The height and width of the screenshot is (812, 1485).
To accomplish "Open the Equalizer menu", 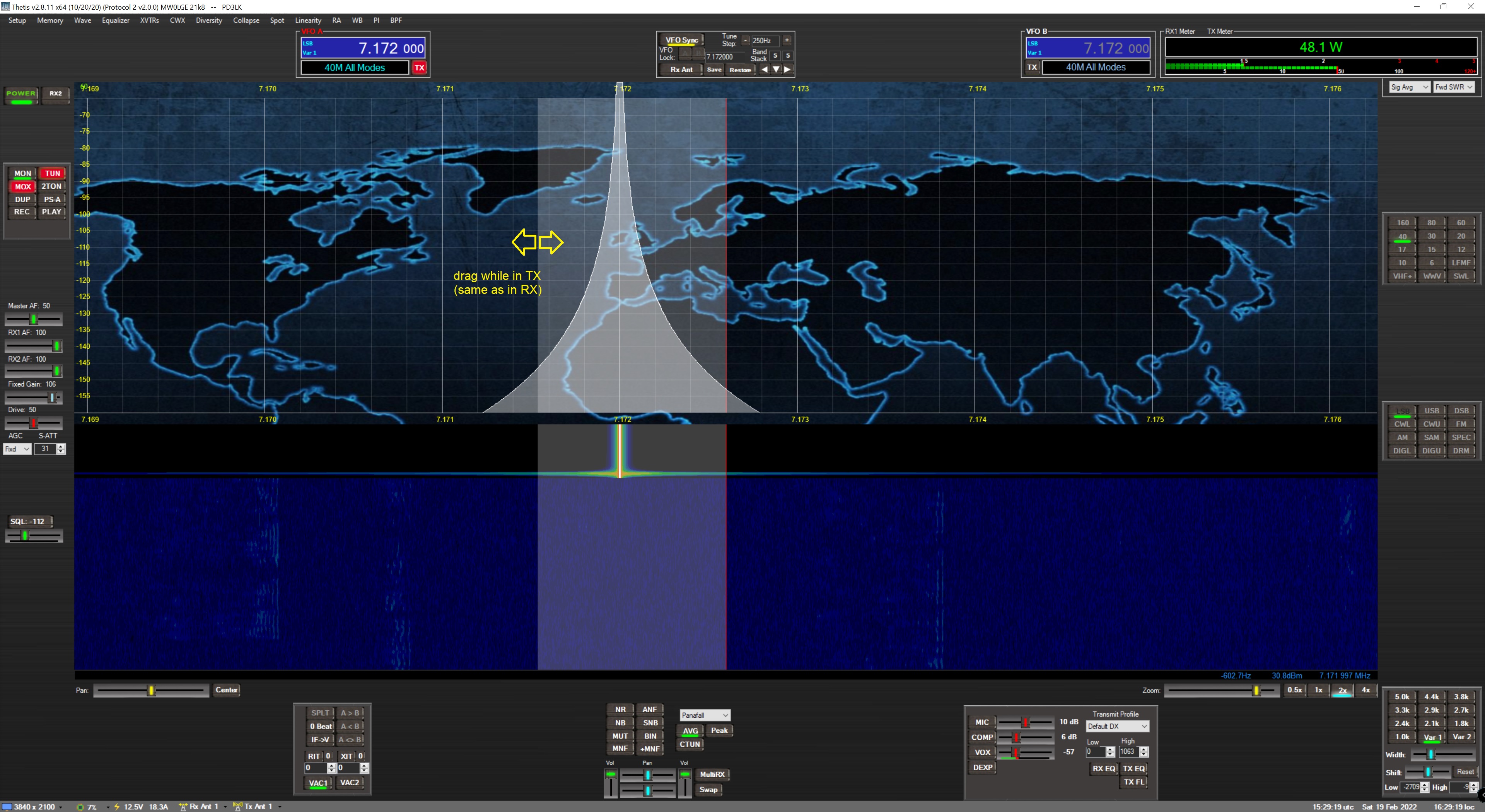I will pos(115,20).
